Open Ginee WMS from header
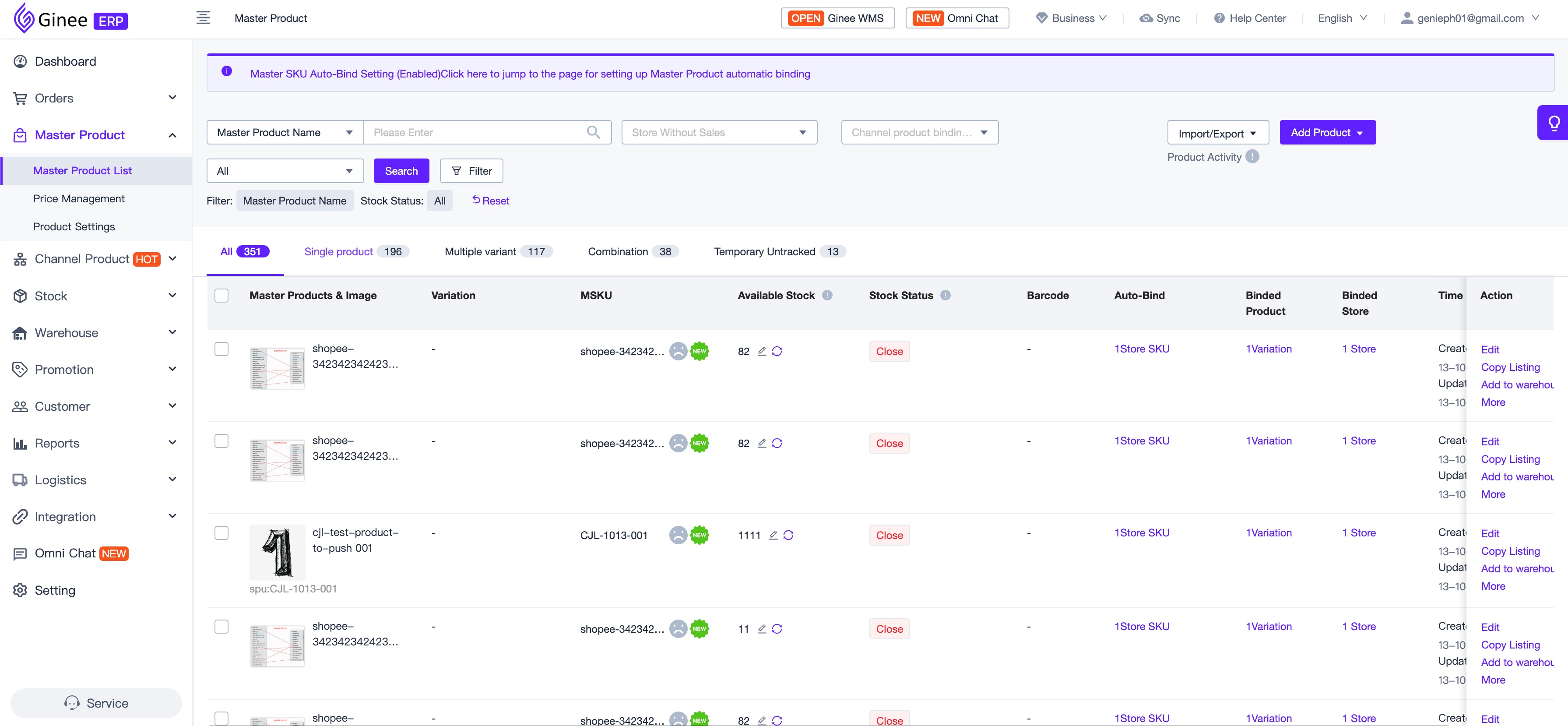This screenshot has width=1568, height=726. 837,18
